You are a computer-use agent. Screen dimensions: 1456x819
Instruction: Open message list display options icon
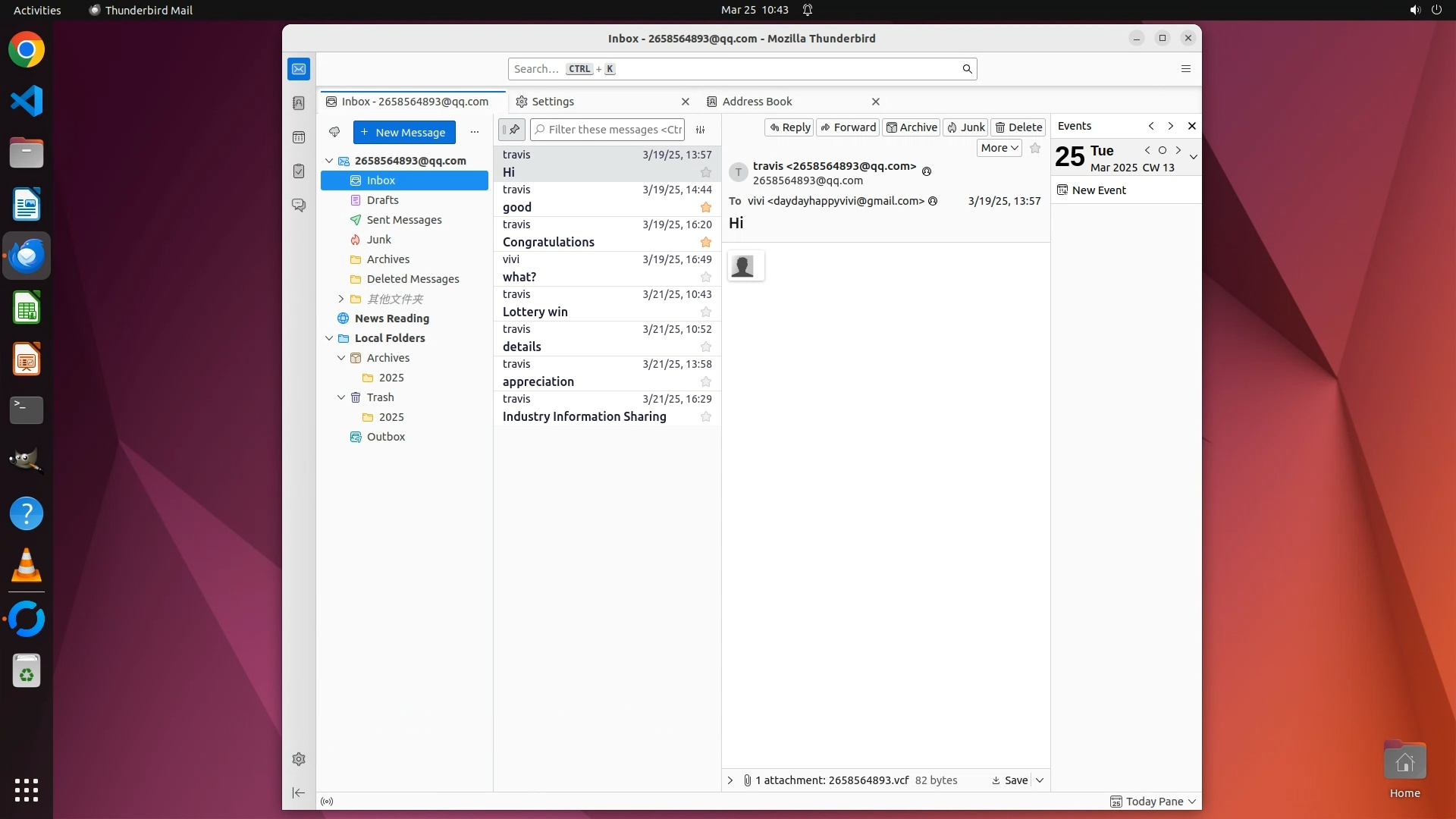tap(701, 130)
